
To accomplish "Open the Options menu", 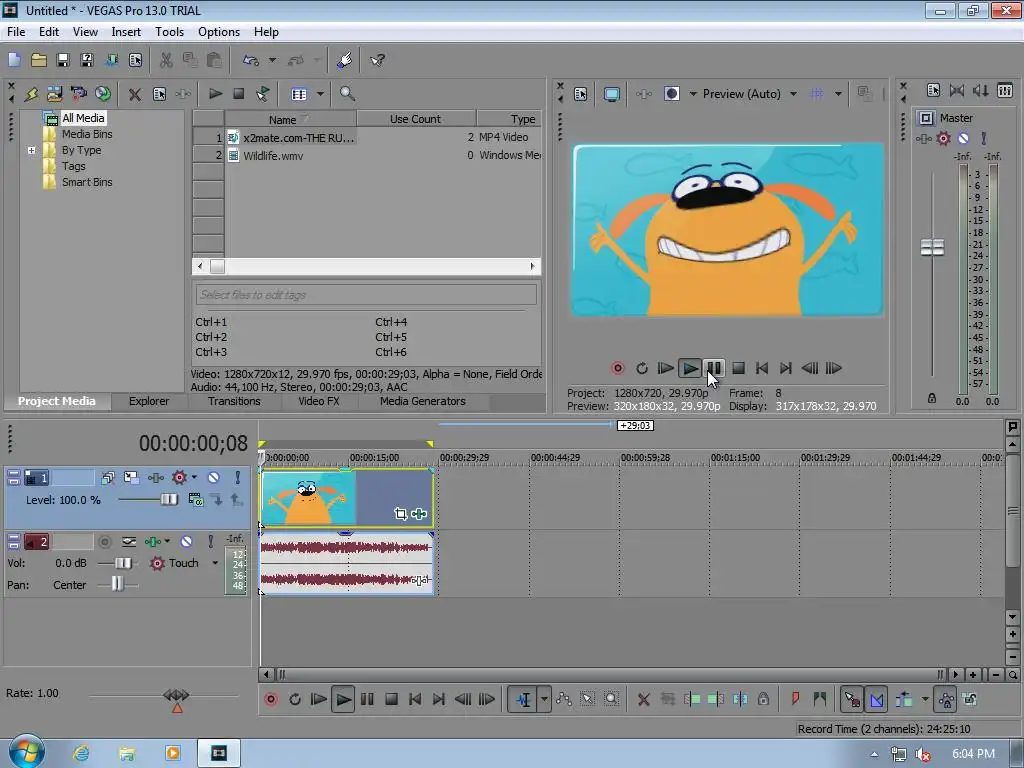I will (219, 32).
